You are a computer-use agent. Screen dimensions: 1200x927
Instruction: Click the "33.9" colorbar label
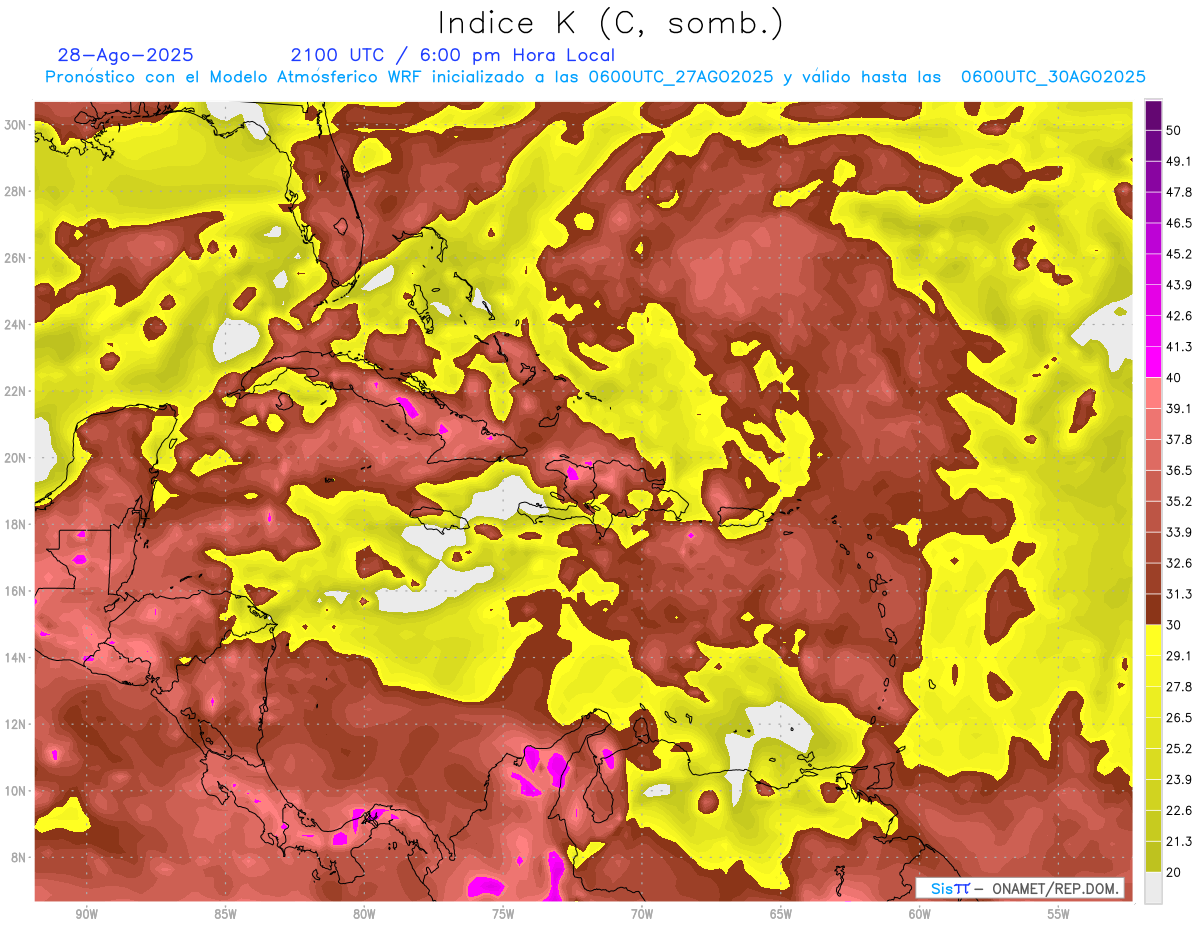pos(1179,532)
